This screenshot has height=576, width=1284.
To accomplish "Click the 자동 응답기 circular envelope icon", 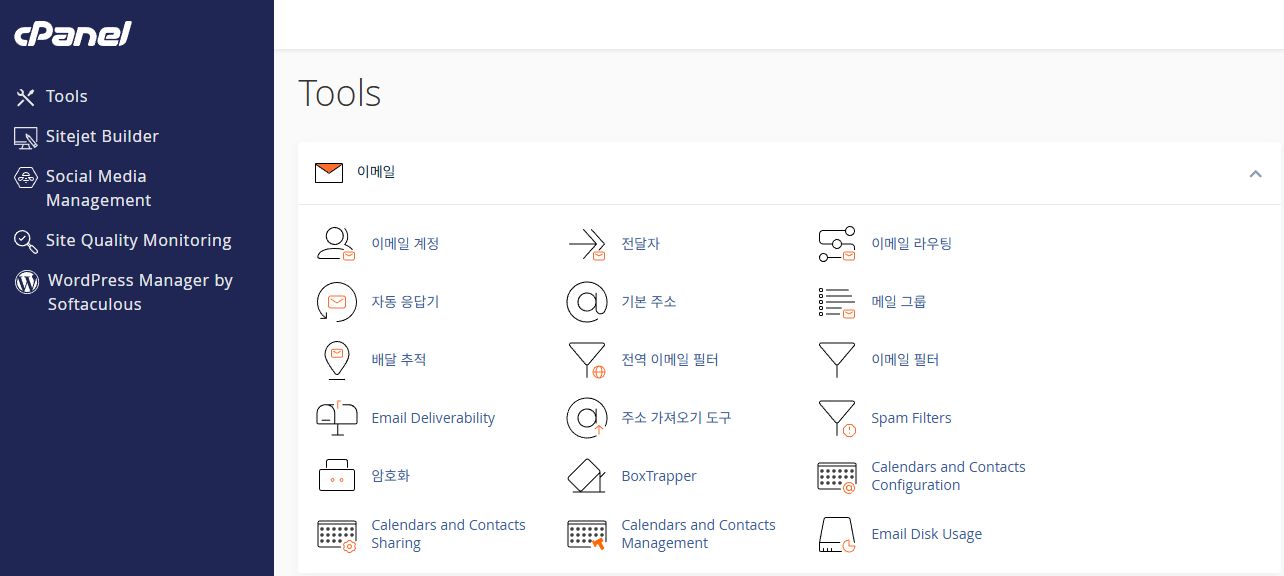I will click(336, 302).
